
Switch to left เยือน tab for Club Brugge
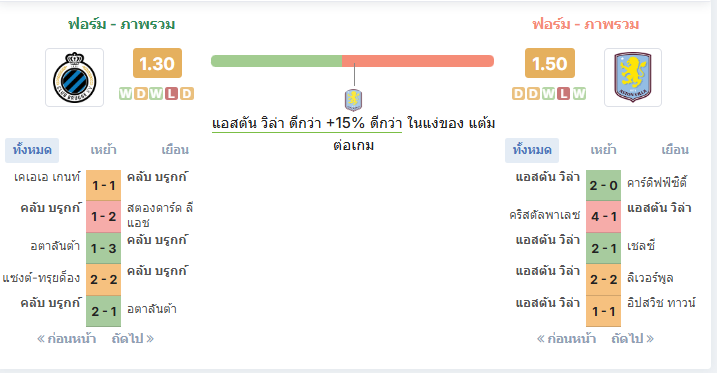click(x=175, y=150)
